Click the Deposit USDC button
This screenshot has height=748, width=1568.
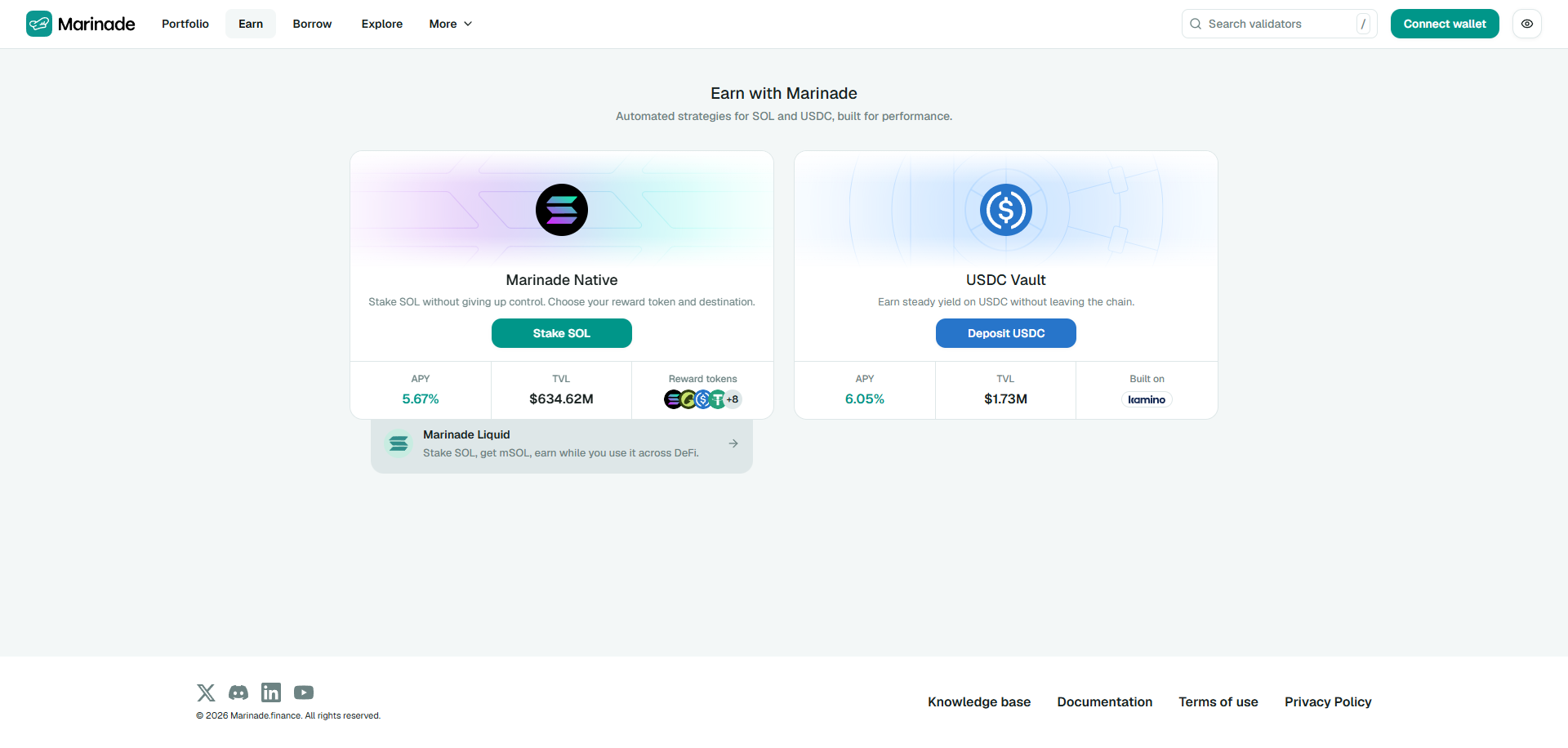pyautogui.click(x=1006, y=333)
